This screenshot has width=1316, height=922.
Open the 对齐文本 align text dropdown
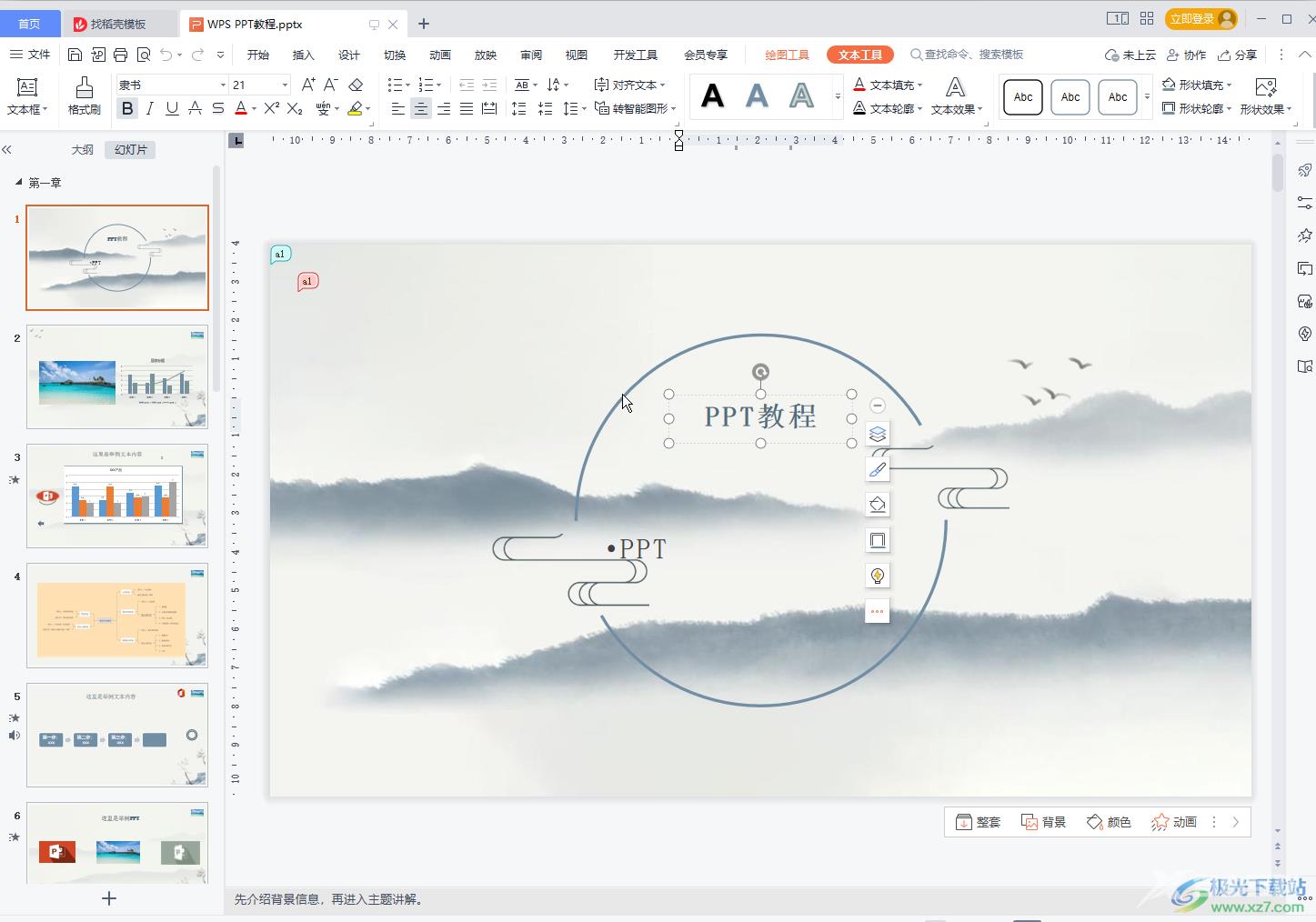(629, 85)
